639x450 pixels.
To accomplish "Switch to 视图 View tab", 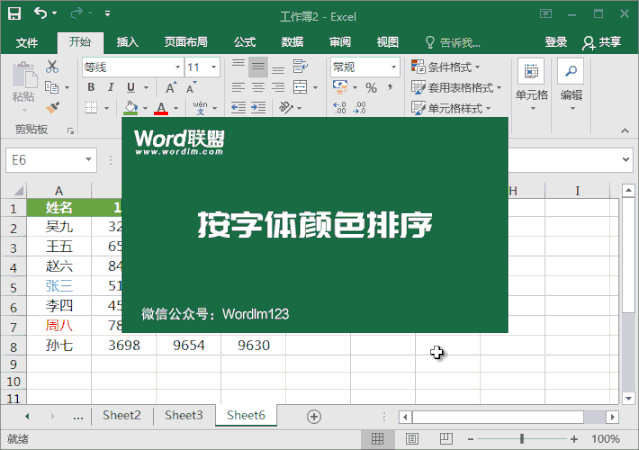I will pyautogui.click(x=387, y=42).
